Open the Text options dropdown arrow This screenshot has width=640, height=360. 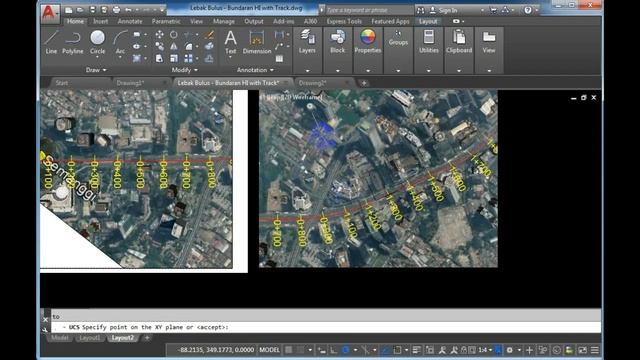231,58
